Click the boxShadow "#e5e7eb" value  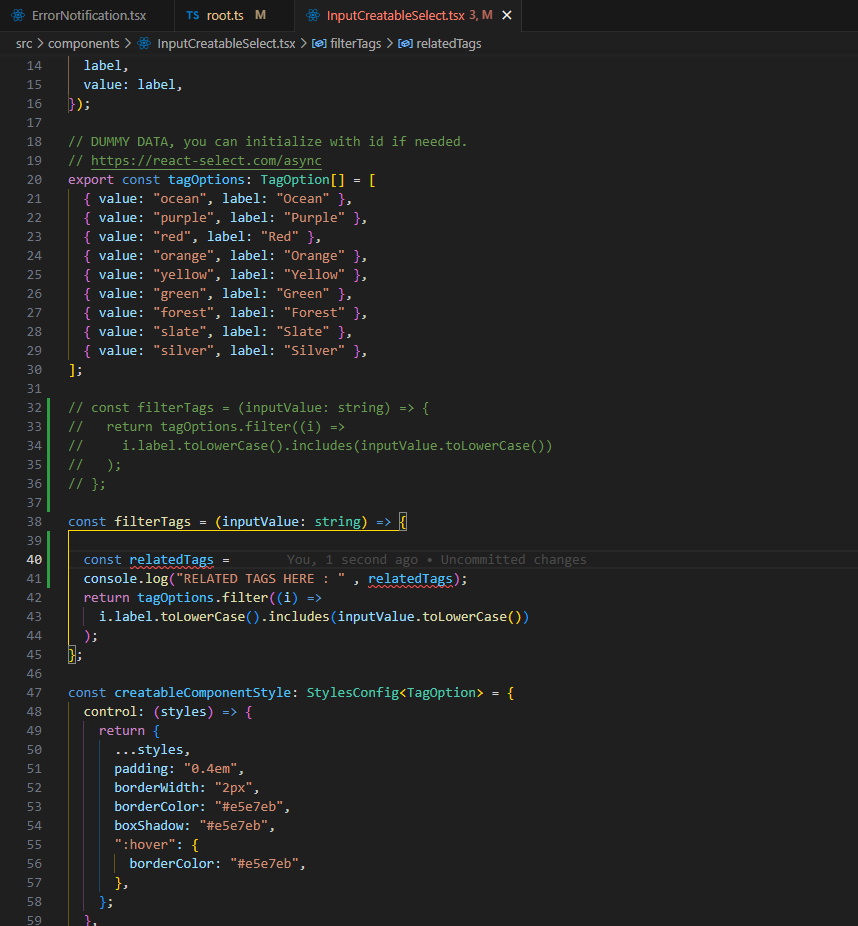click(x=233, y=826)
